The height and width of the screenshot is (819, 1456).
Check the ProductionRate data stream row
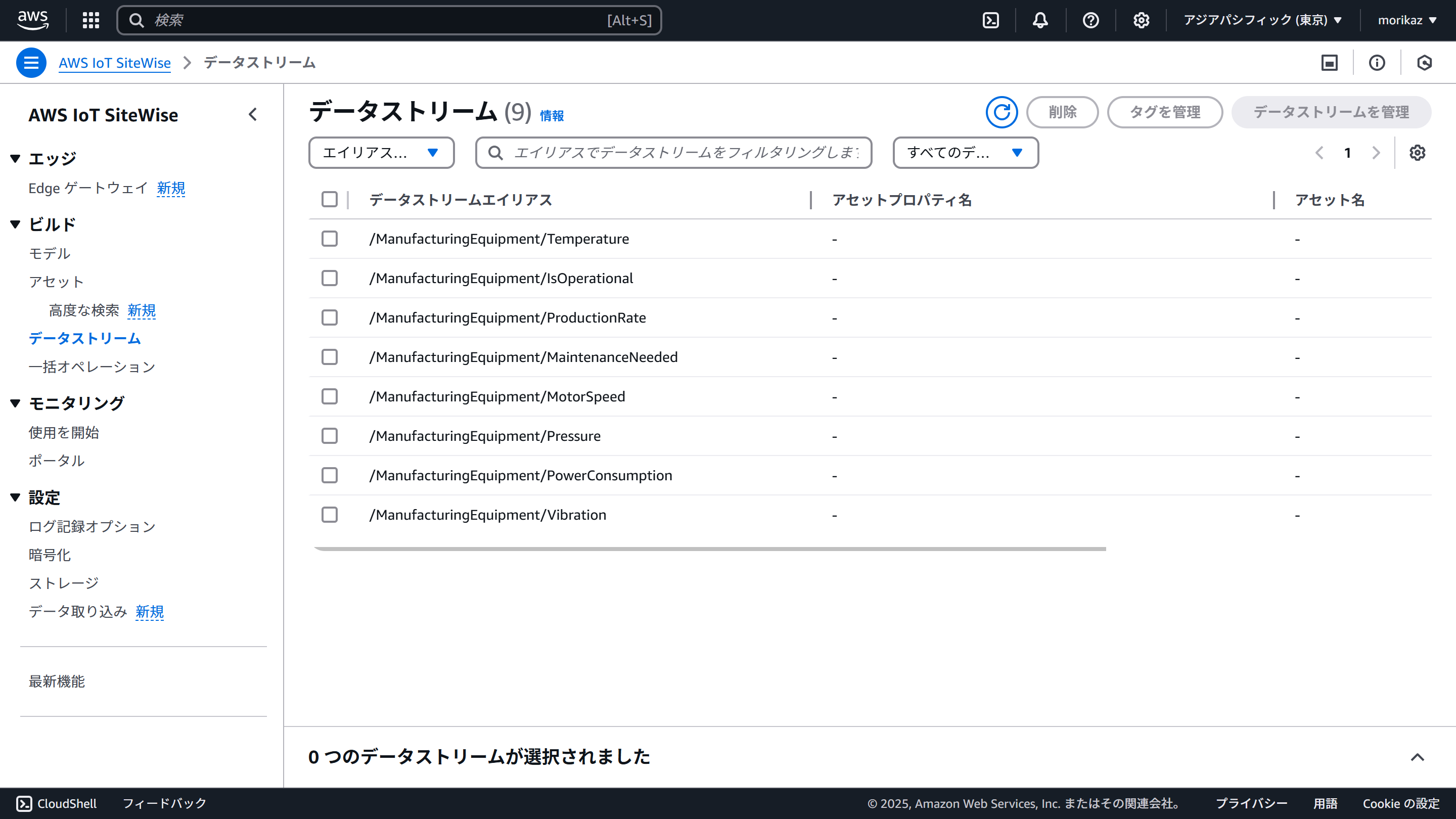330,317
